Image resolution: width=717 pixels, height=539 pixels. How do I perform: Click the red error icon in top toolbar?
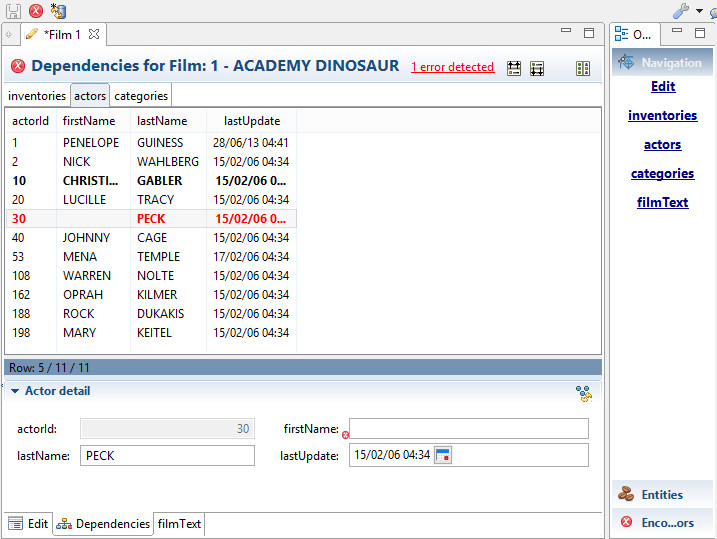[36, 11]
